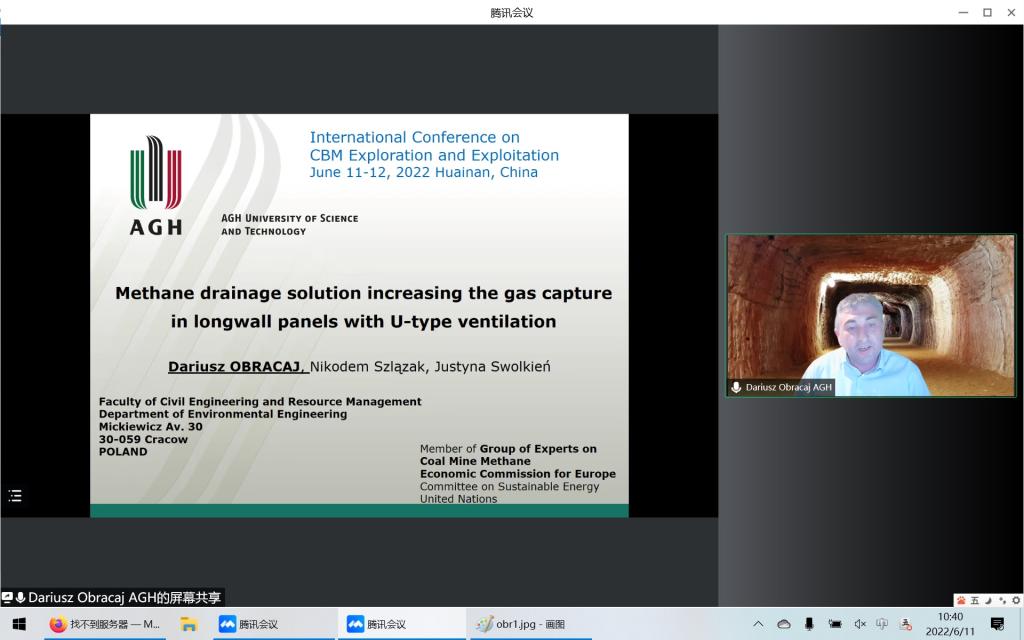Toggle the moon mode on IME toolbar

click(989, 600)
